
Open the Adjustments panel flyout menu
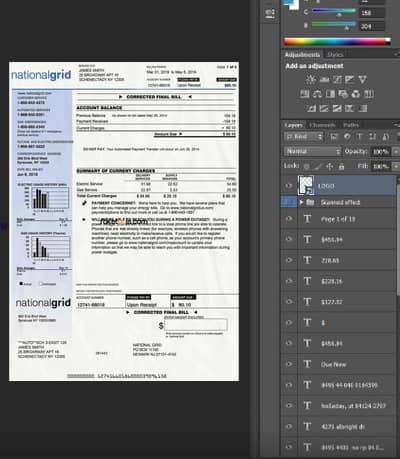coord(397,54)
